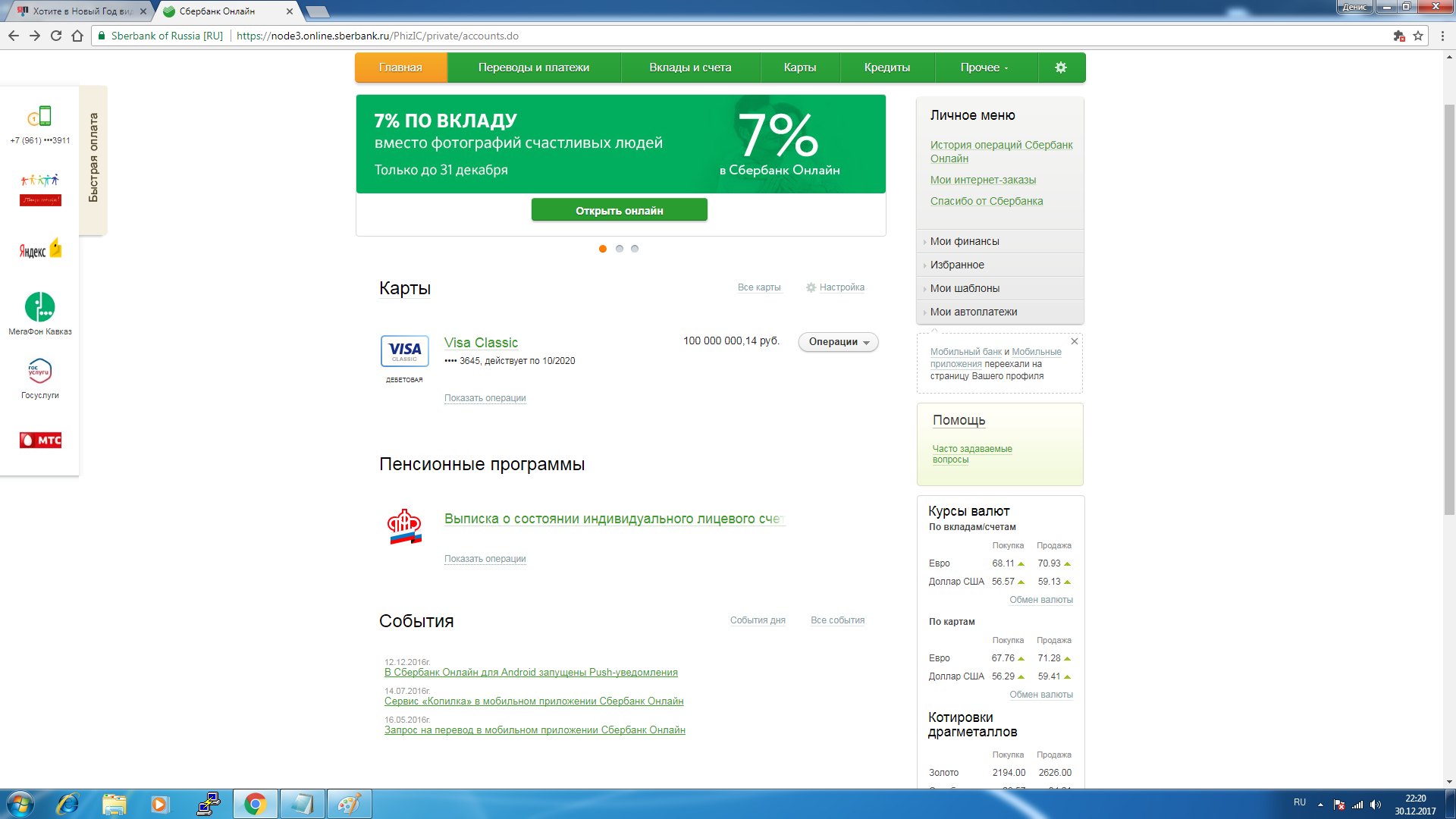Select the mobile phone quick-payment icon
Image resolution: width=1456 pixels, height=819 pixels.
[x=40, y=116]
